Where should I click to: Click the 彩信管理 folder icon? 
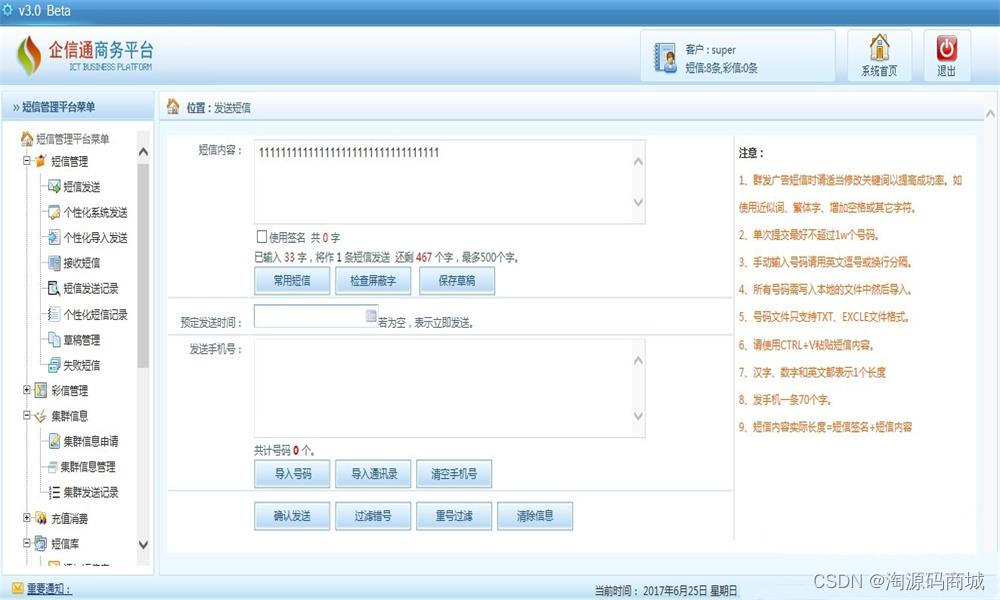pyautogui.click(x=41, y=390)
